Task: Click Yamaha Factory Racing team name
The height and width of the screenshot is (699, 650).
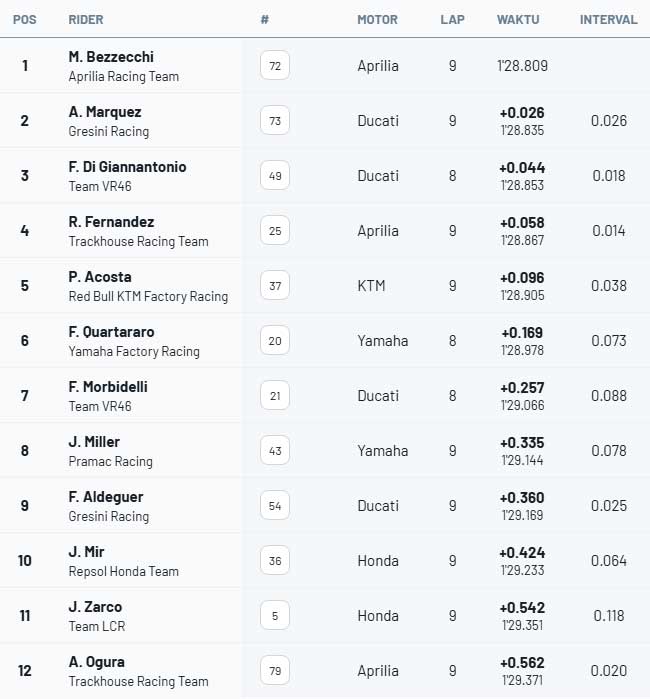Action: point(134,351)
